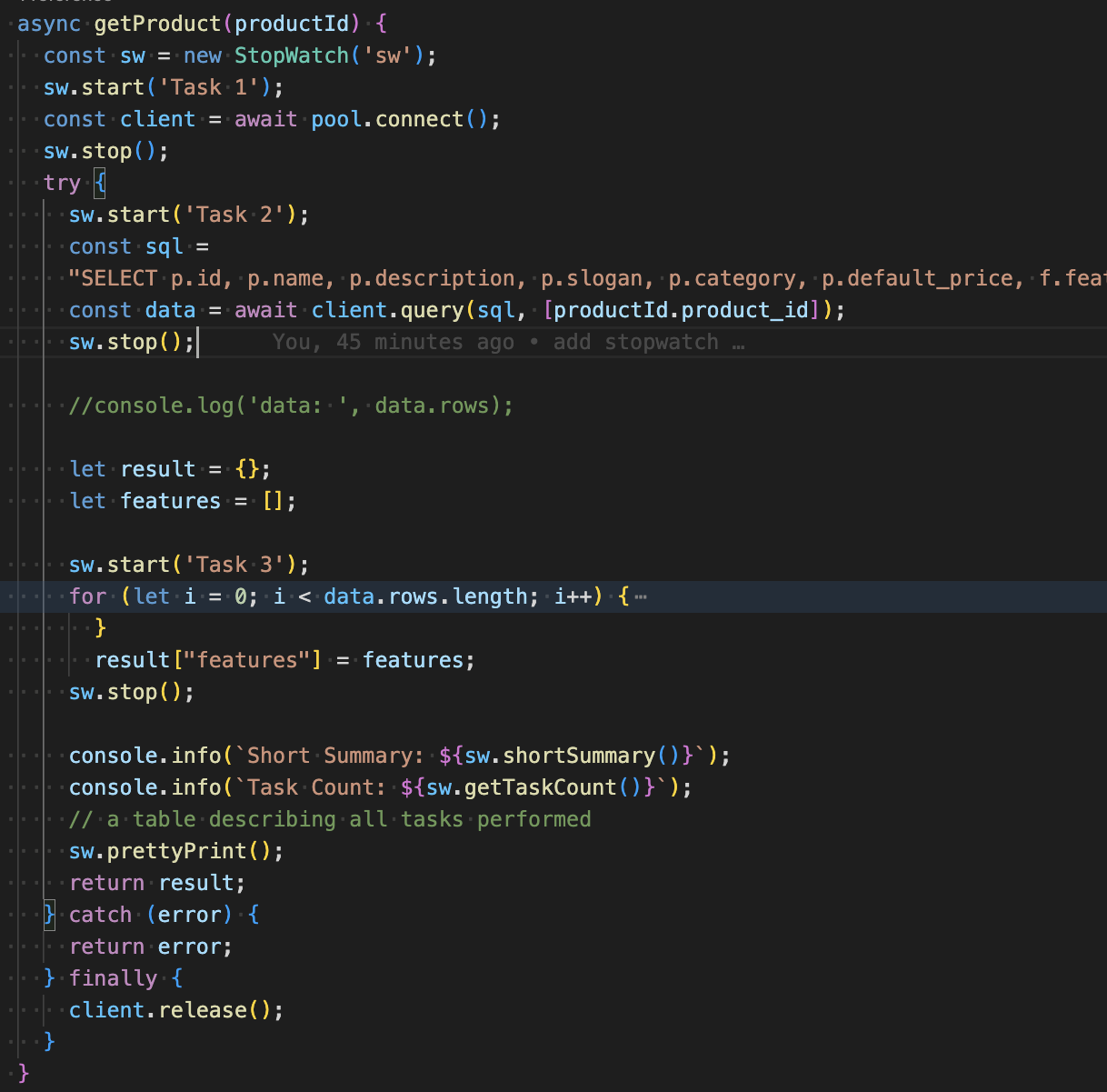This screenshot has width=1107, height=1092.
Task: Click the new keyword before StopWatch
Action: click(203, 55)
